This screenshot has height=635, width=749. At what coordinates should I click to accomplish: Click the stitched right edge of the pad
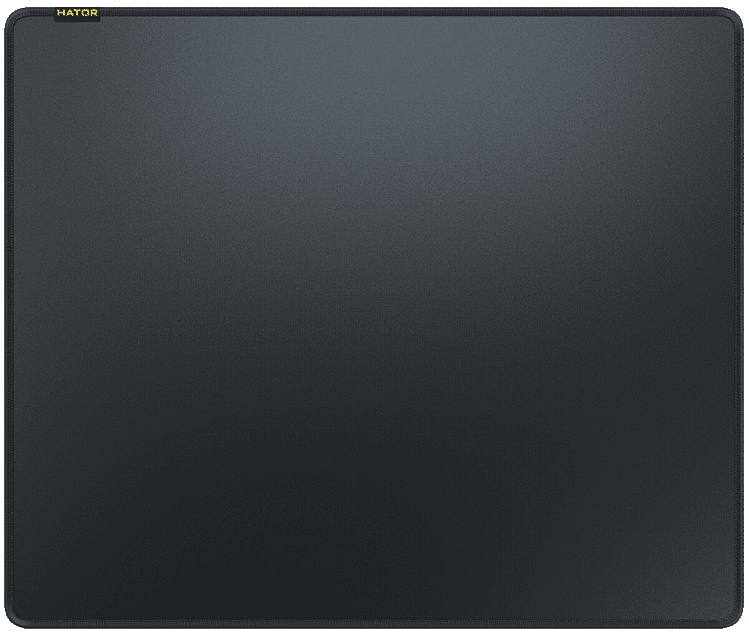tap(739, 318)
